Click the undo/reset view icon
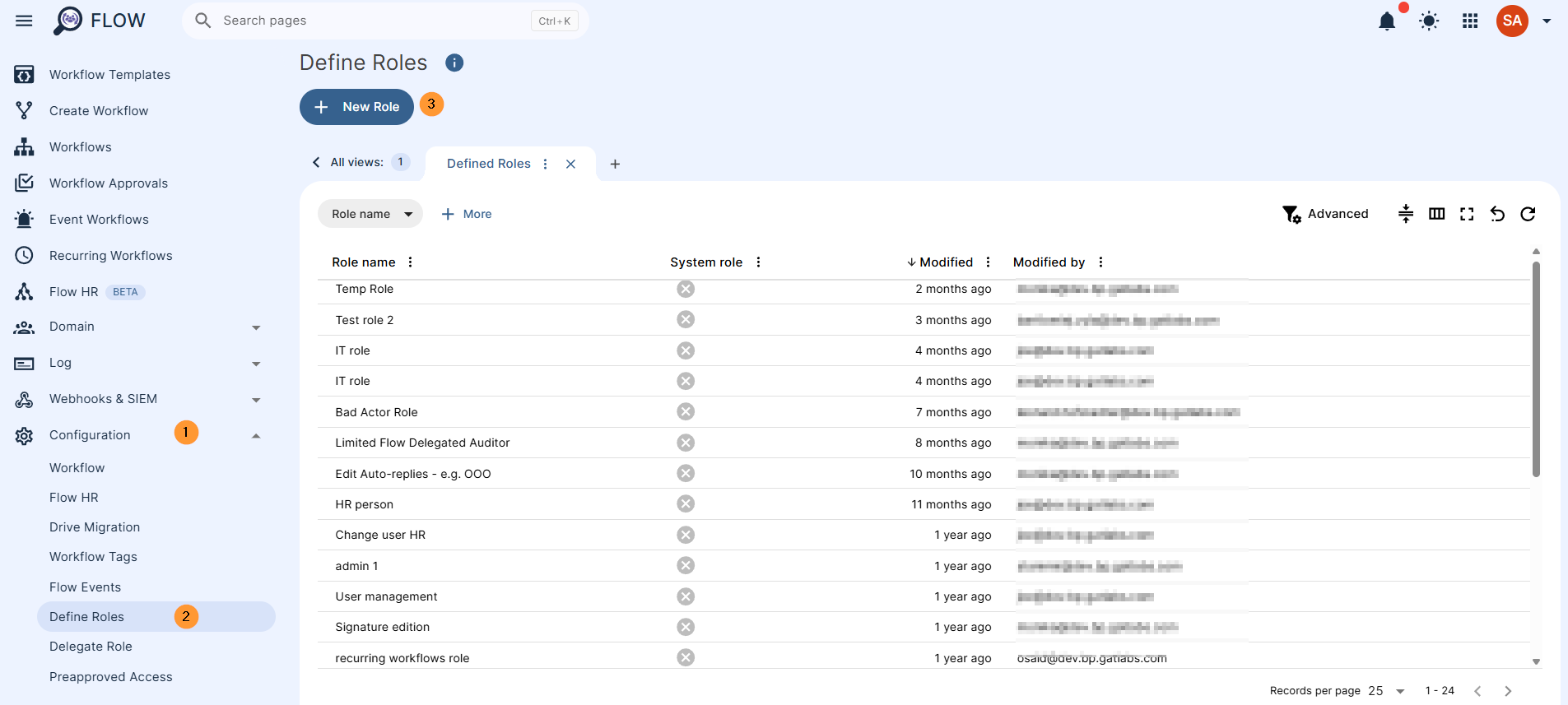 click(1497, 214)
